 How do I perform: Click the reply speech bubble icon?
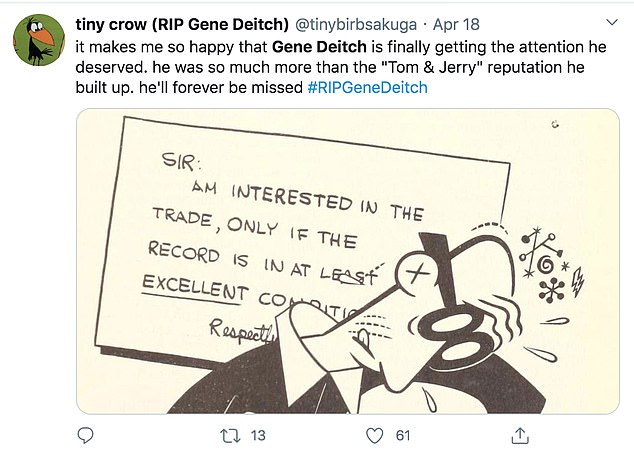(x=87, y=435)
